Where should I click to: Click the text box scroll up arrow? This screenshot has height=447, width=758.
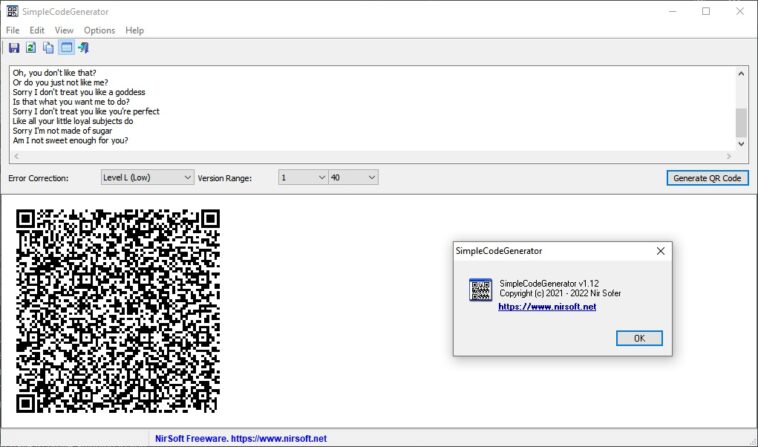741,73
